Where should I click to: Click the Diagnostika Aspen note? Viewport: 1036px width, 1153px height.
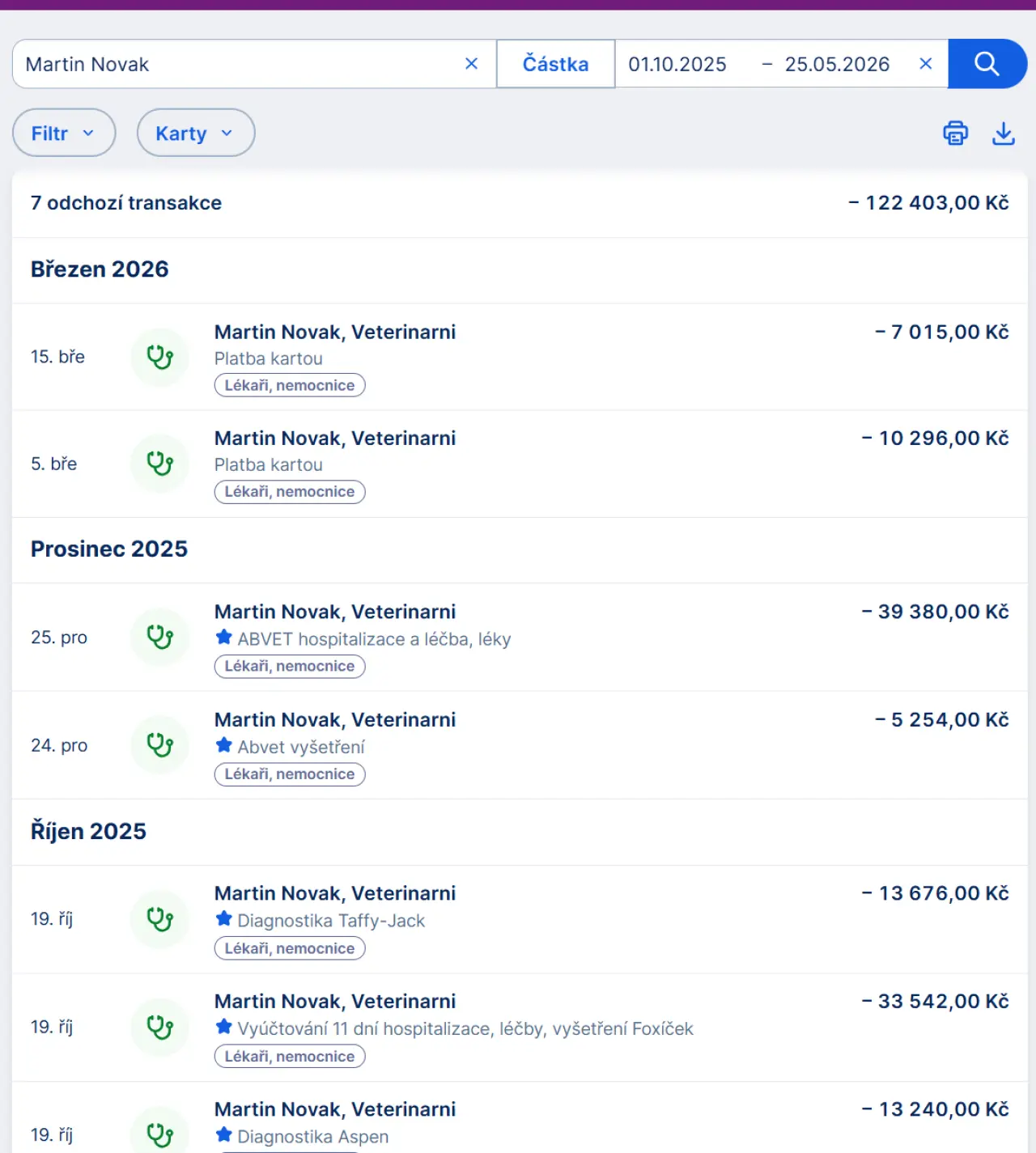pyautogui.click(x=313, y=1137)
